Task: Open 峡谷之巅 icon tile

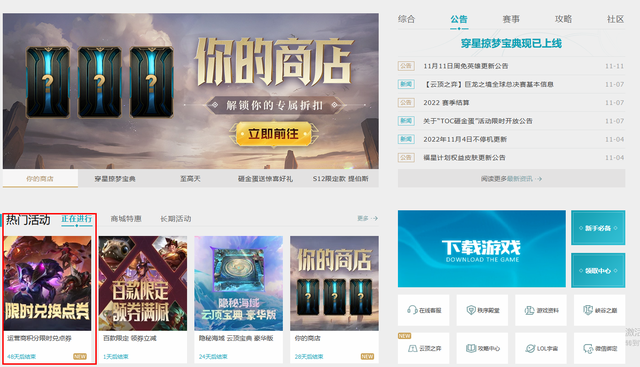Action: 599,310
